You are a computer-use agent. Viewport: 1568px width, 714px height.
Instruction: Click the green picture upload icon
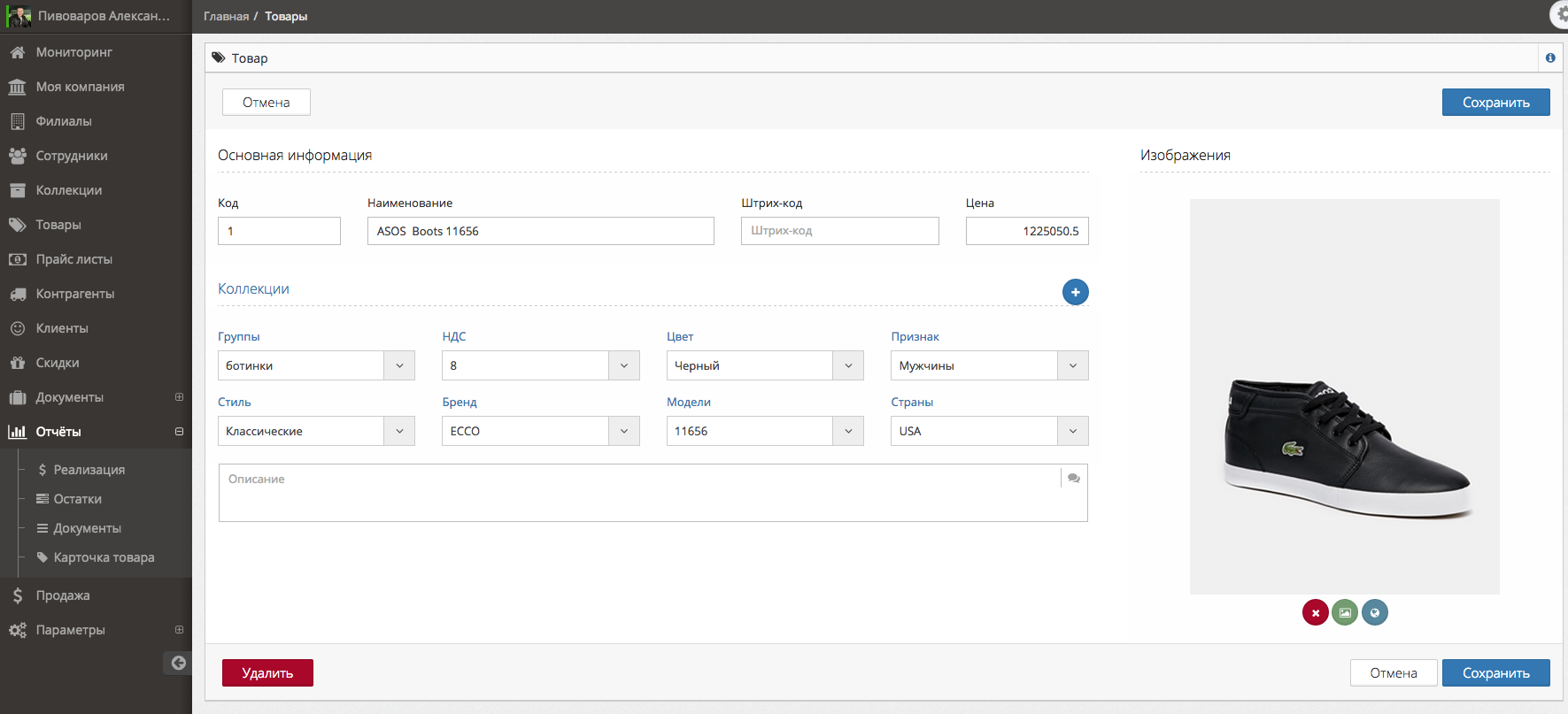point(1344,612)
